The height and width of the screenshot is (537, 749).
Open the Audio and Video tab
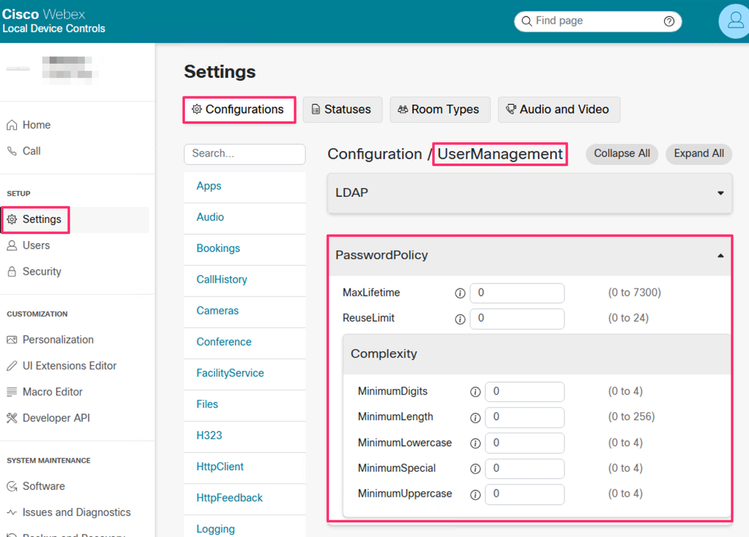559,109
